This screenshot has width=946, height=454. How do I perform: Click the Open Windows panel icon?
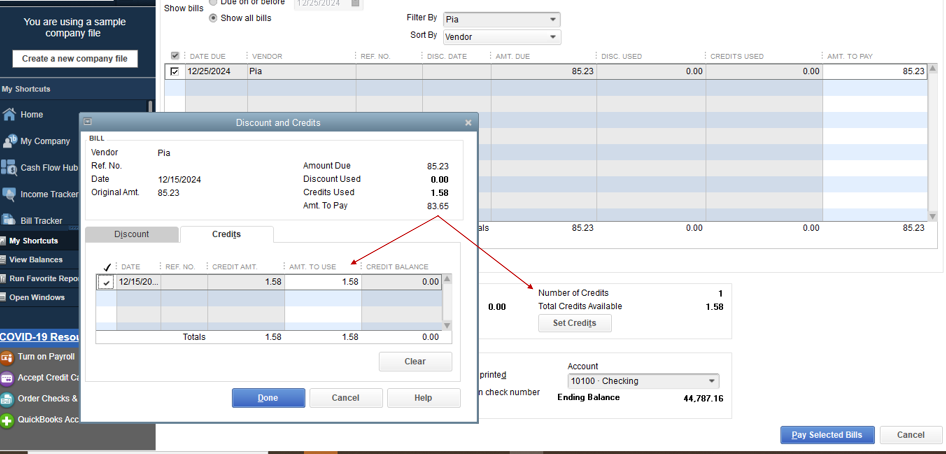point(3,297)
